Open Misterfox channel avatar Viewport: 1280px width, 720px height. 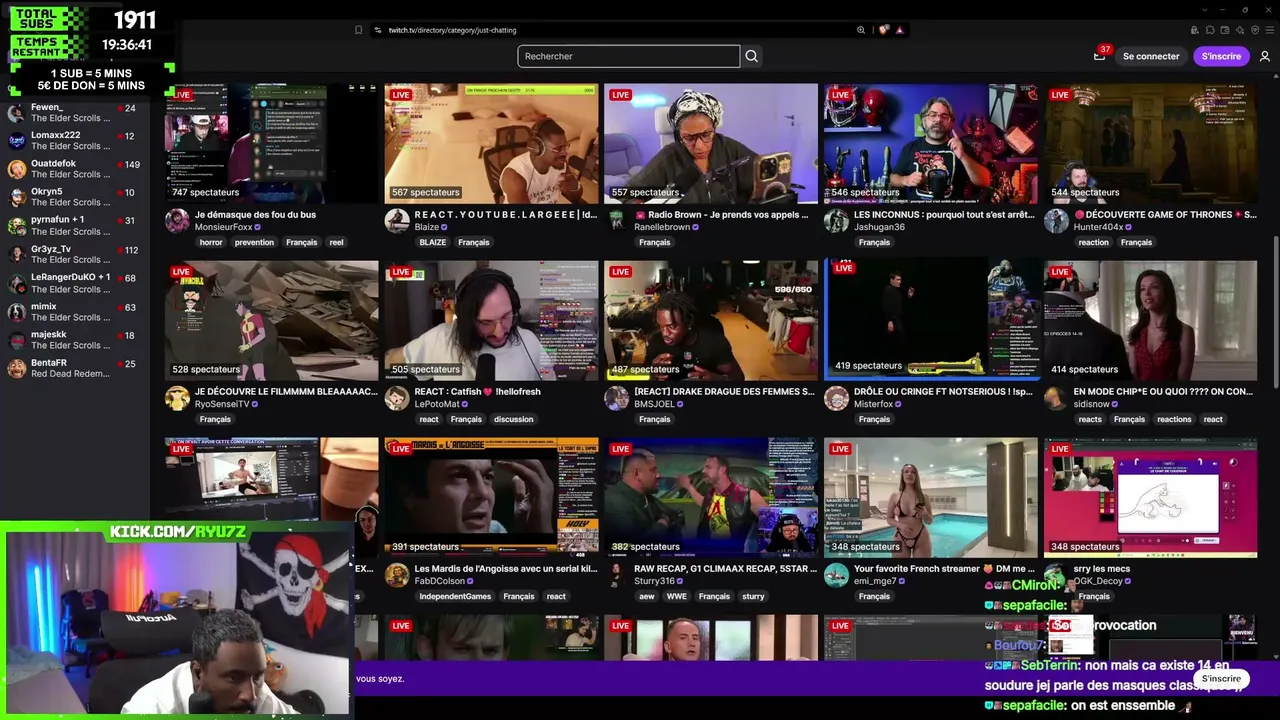[836, 398]
